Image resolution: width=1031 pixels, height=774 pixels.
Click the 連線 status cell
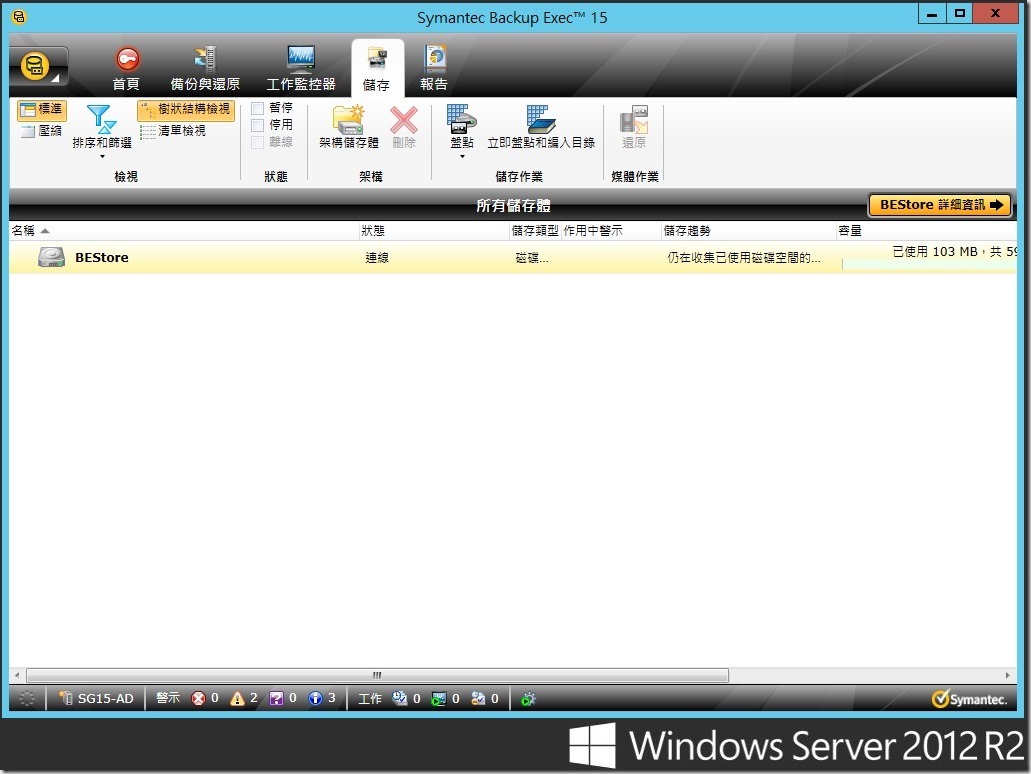[377, 258]
